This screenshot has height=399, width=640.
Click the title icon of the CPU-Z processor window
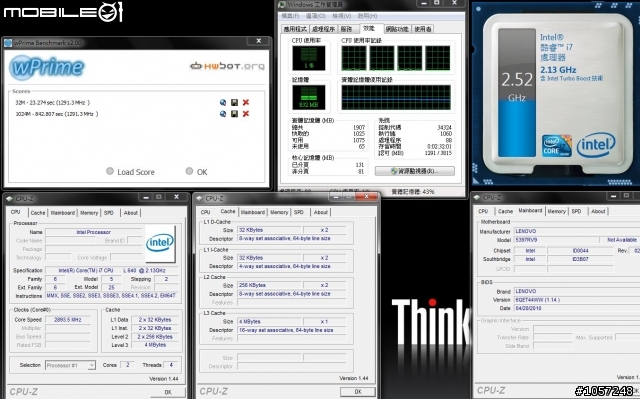[x=10, y=199]
